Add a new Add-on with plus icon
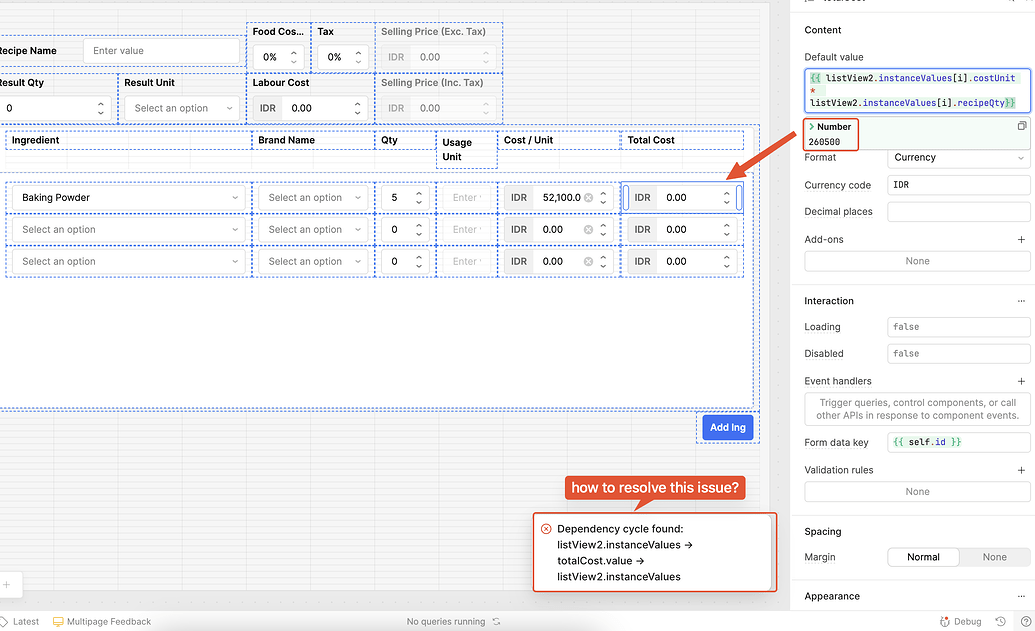The width and height of the screenshot is (1035, 631). pos(1021,240)
